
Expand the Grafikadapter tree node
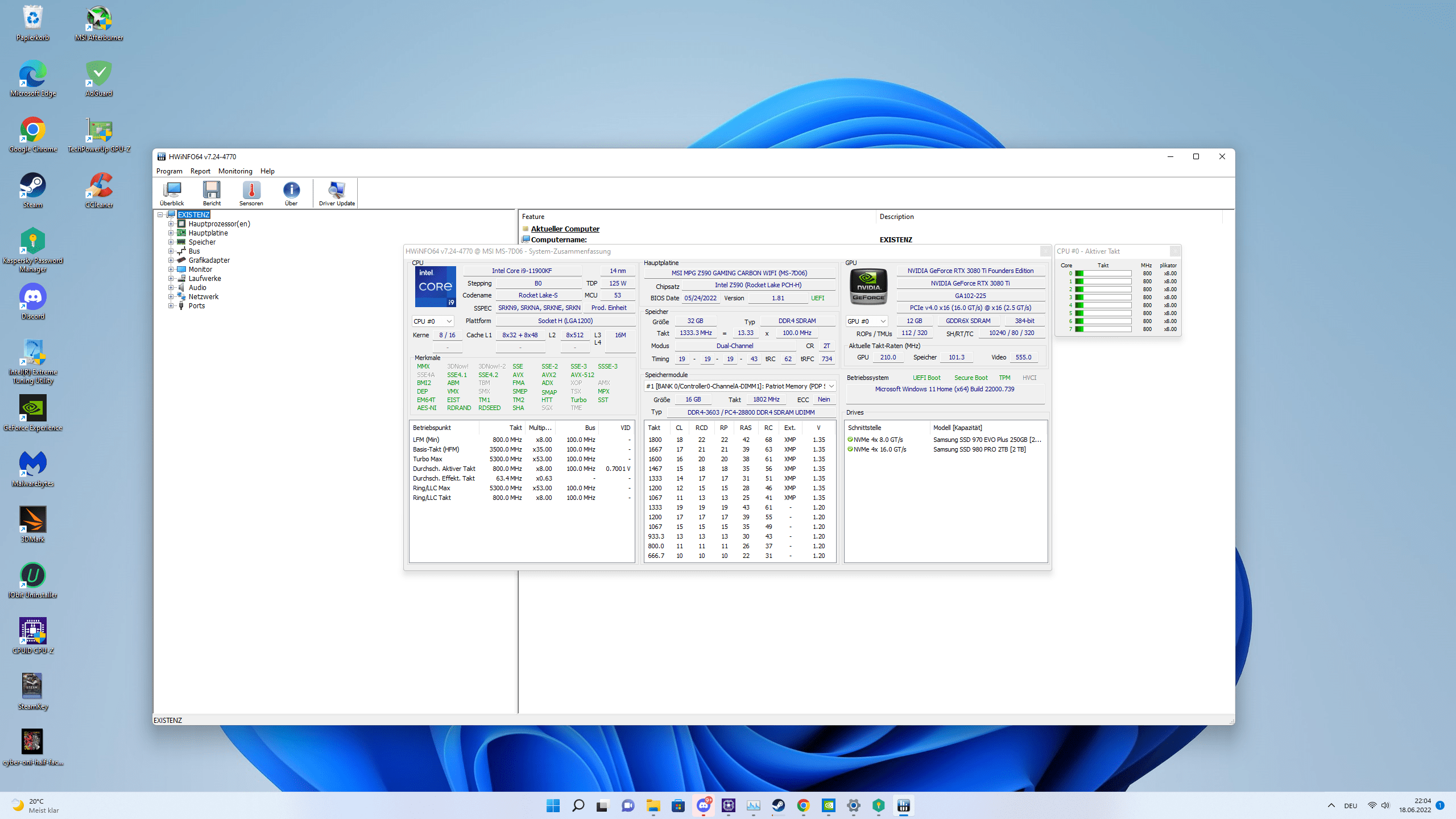pyautogui.click(x=171, y=260)
